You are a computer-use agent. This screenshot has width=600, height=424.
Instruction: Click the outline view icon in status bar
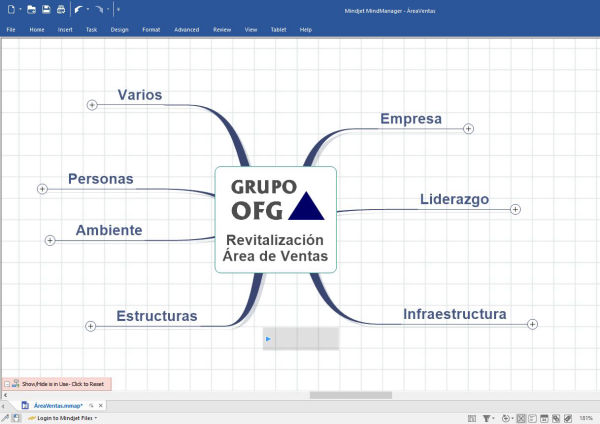532,419
